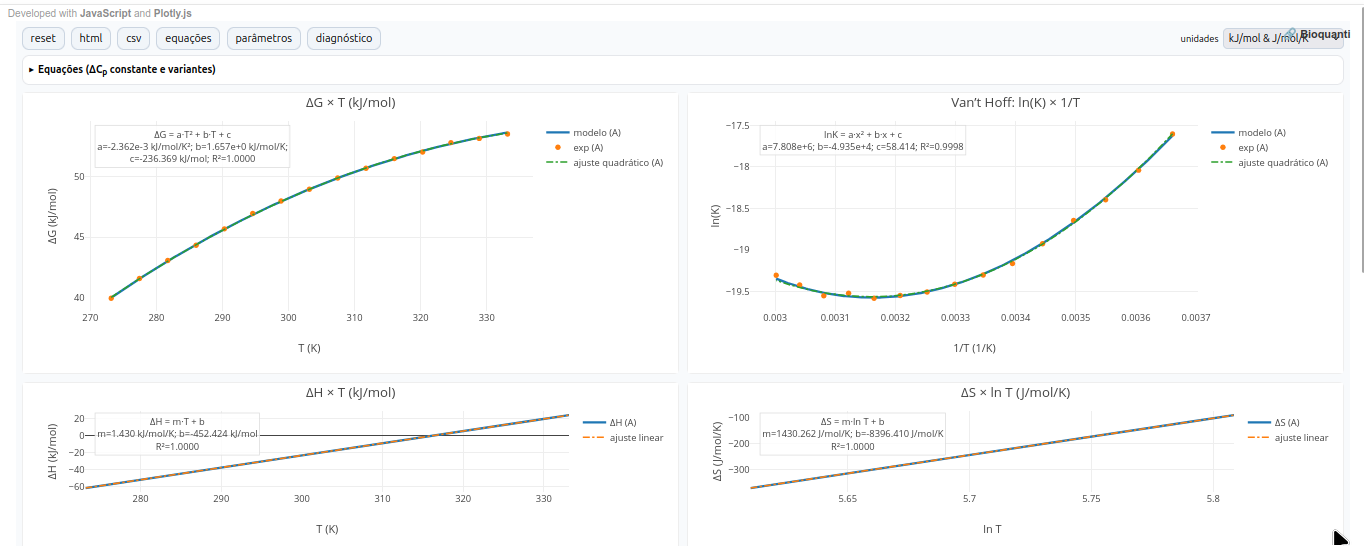The image size is (1364, 546).
Task: Open the unidades dropdown
Action: coord(1268,39)
